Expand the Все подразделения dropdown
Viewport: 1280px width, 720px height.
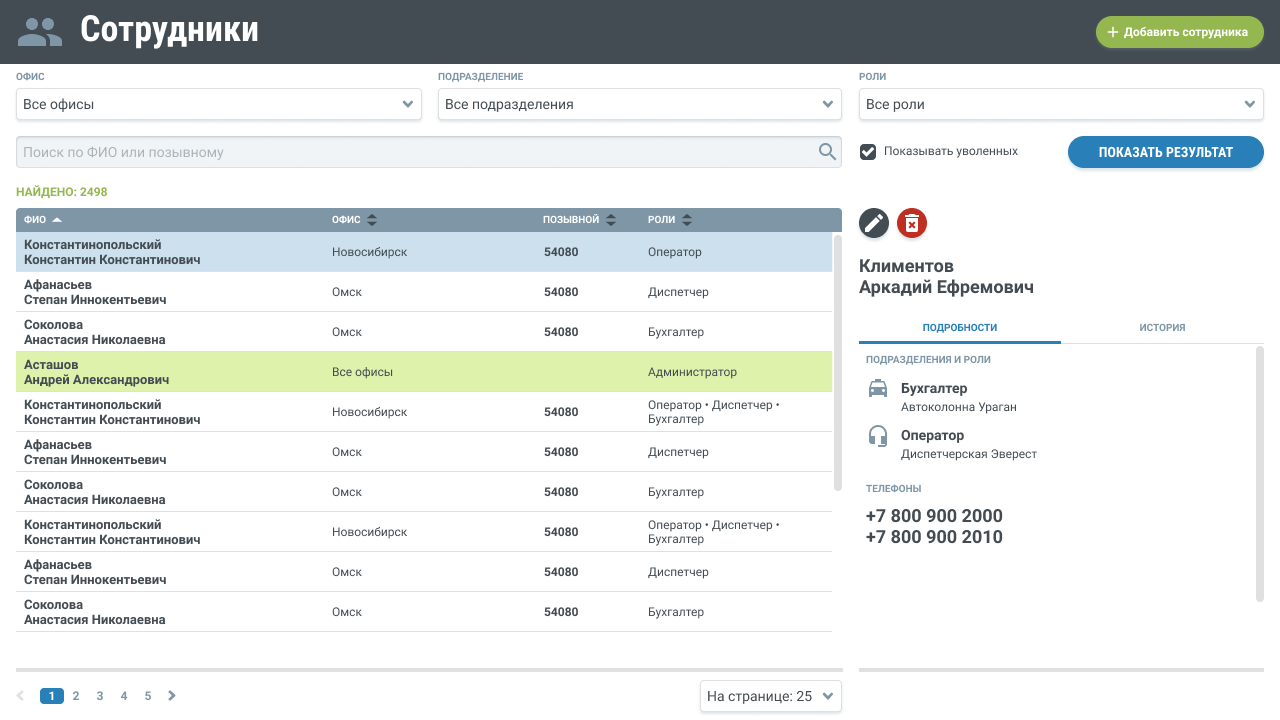tap(639, 104)
